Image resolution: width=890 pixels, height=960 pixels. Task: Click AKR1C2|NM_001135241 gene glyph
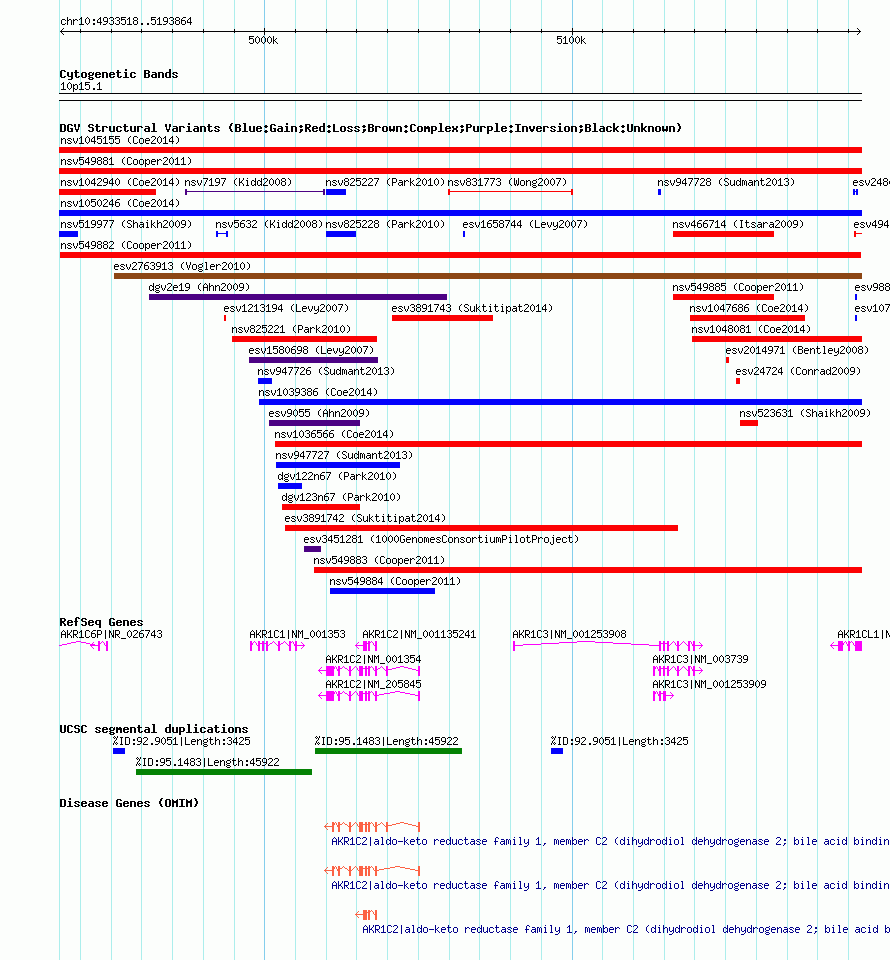pyautogui.click(x=366, y=646)
